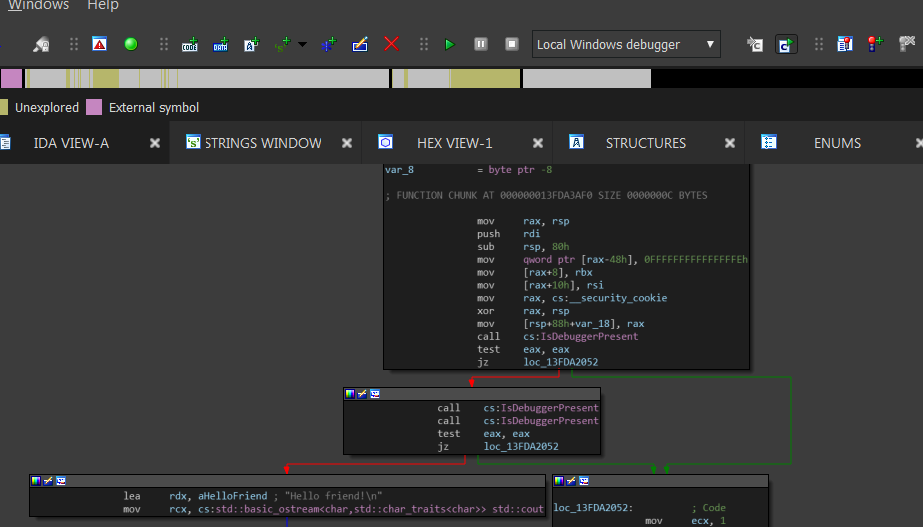
Task: Click the search lamp toolbar icon
Action: coord(41,44)
